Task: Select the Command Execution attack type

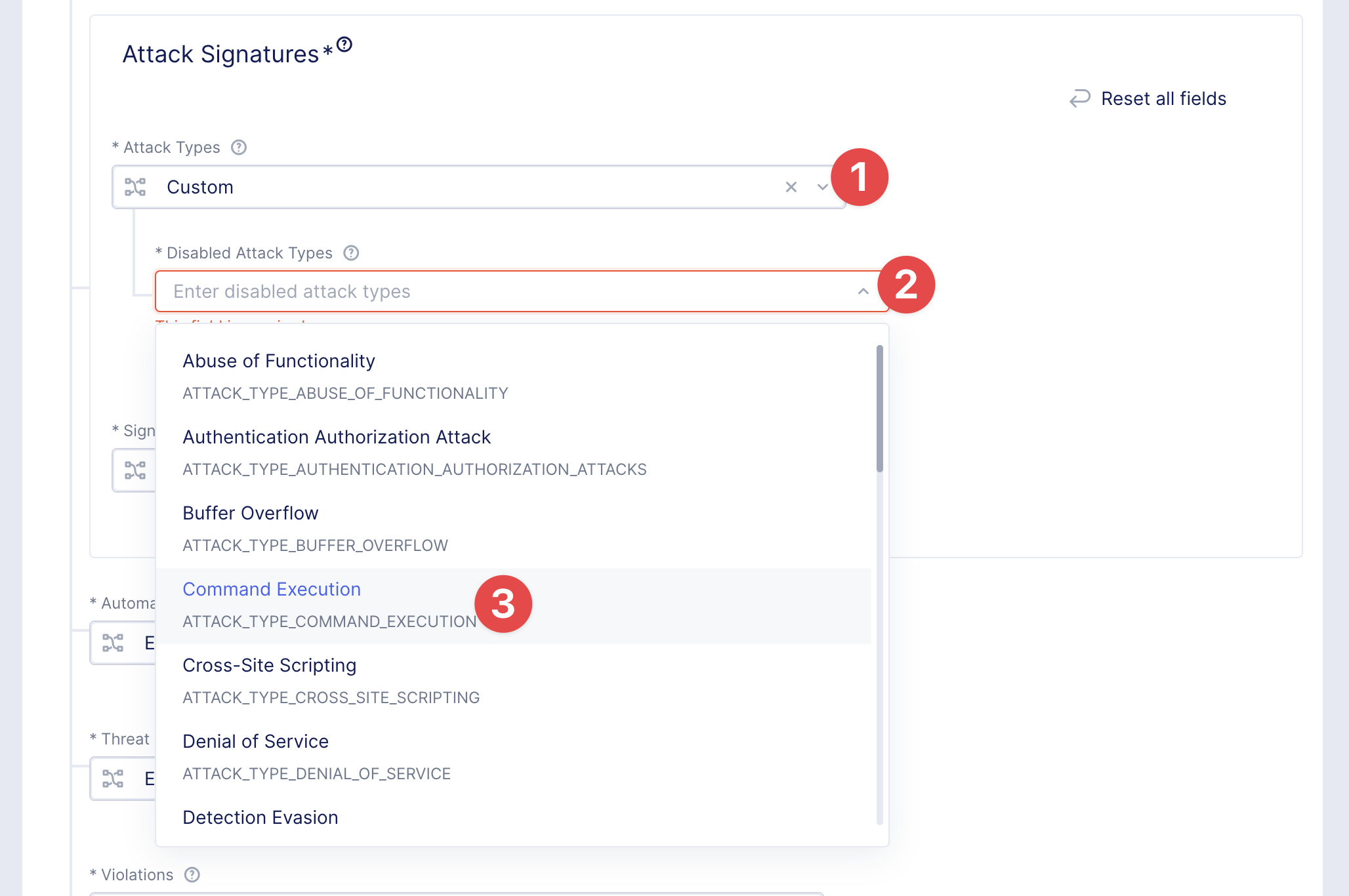Action: 272,590
